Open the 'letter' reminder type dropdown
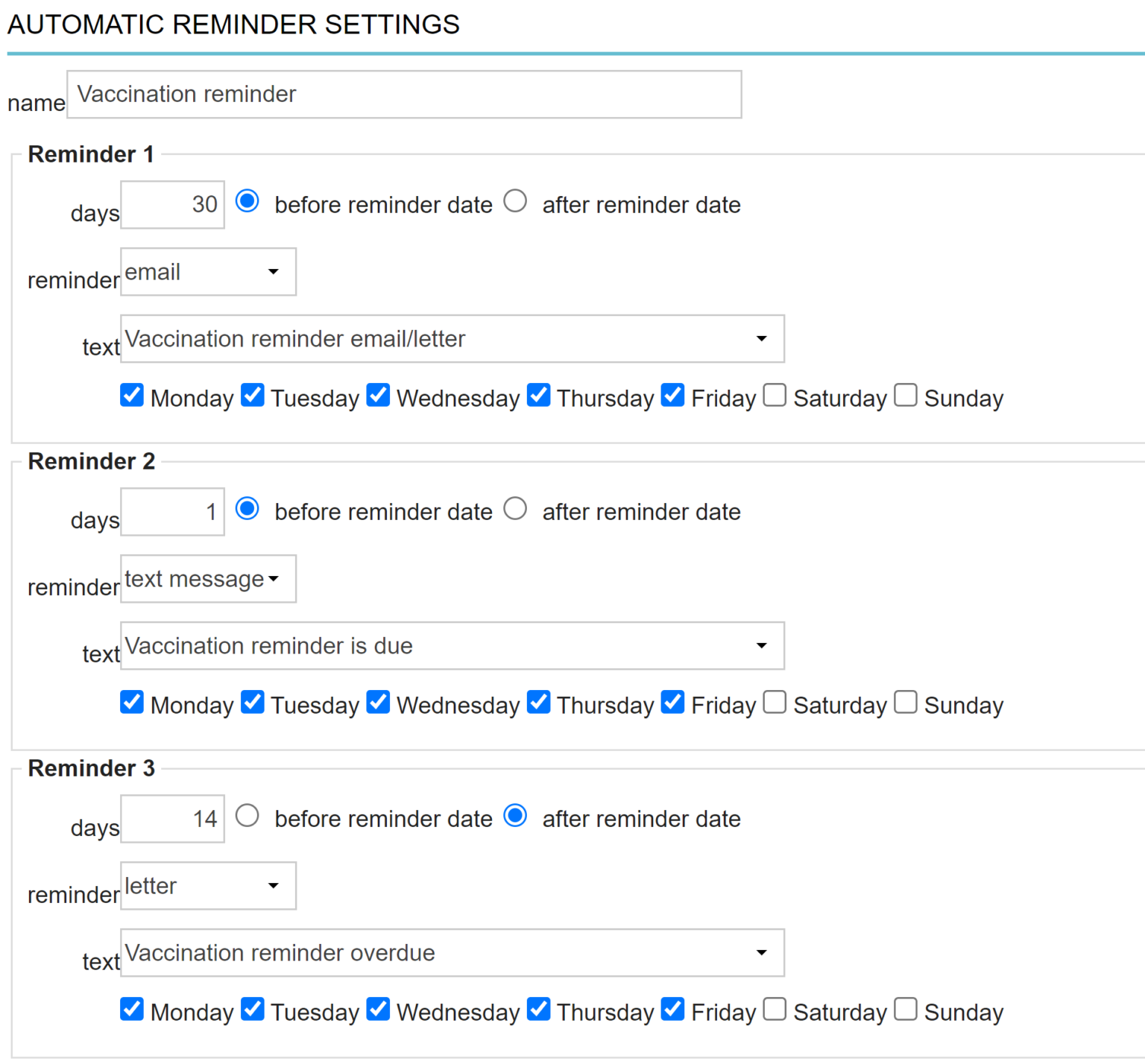Image resolution: width=1145 pixels, height=1064 pixels. 208,886
